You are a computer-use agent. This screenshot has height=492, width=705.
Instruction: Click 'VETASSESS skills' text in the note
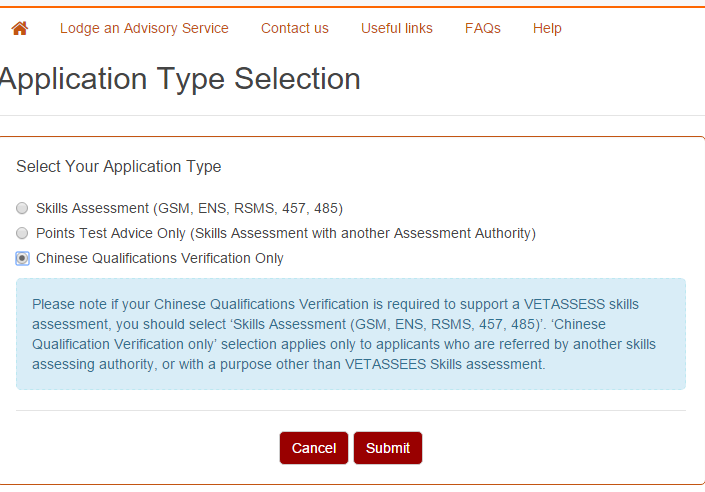point(581,304)
